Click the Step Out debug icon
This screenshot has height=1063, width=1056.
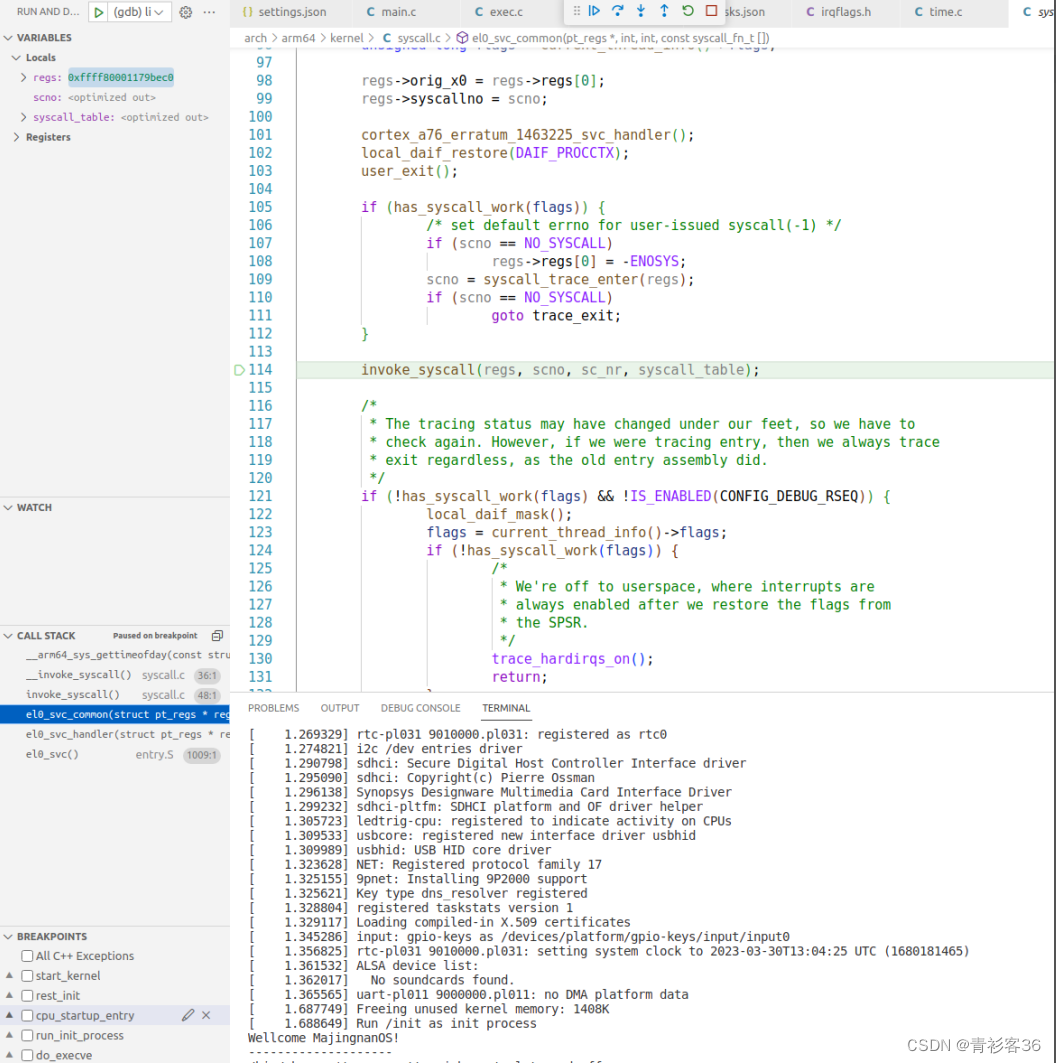tap(664, 11)
